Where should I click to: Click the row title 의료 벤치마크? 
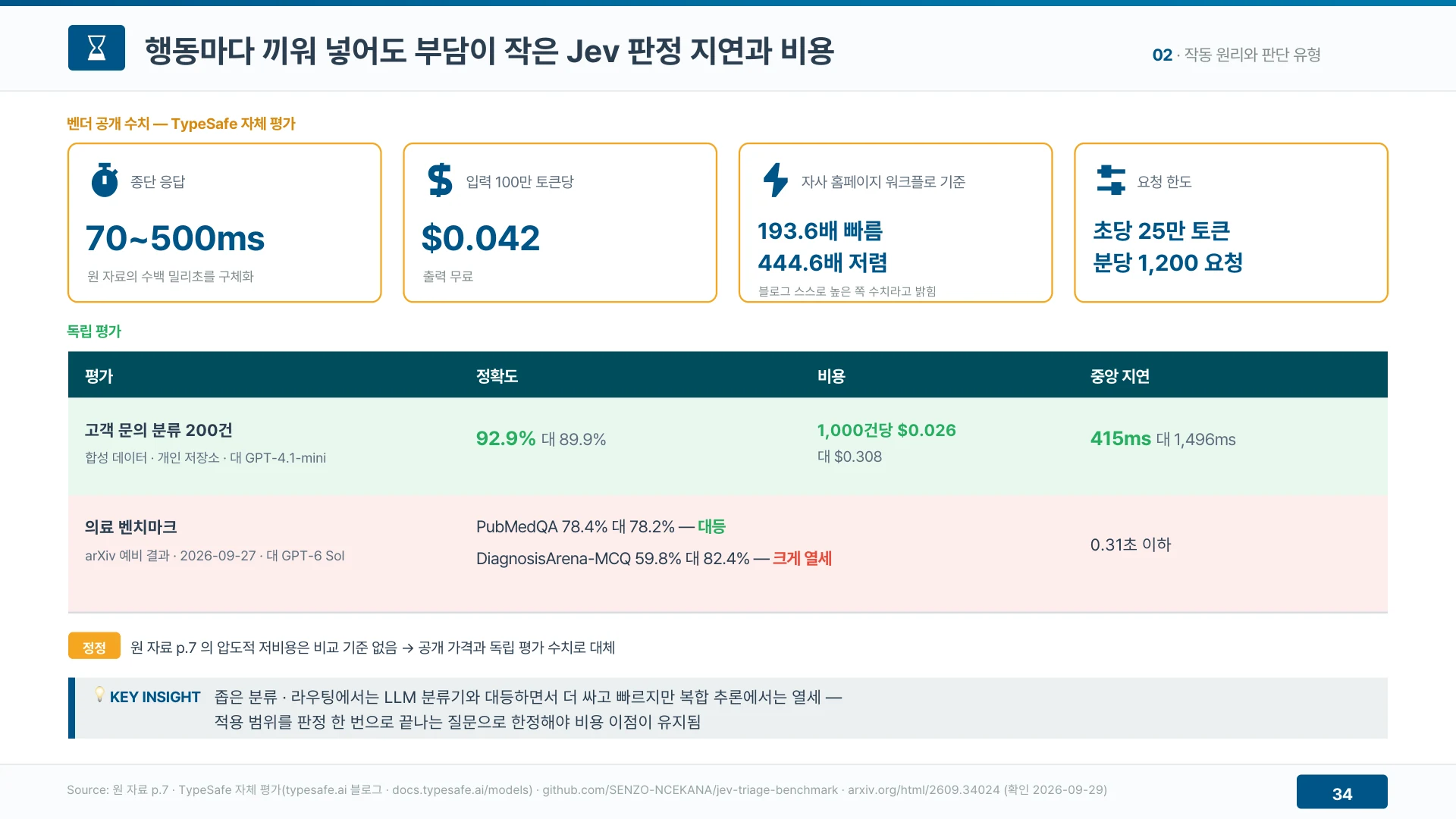click(x=130, y=526)
